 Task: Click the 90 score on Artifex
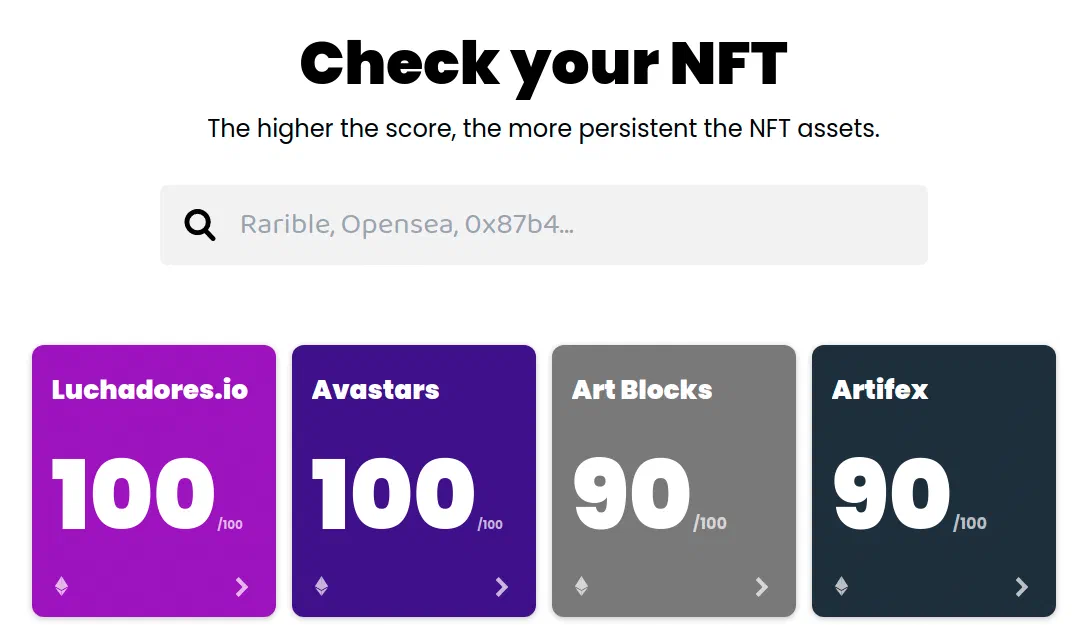pyautogui.click(x=892, y=494)
